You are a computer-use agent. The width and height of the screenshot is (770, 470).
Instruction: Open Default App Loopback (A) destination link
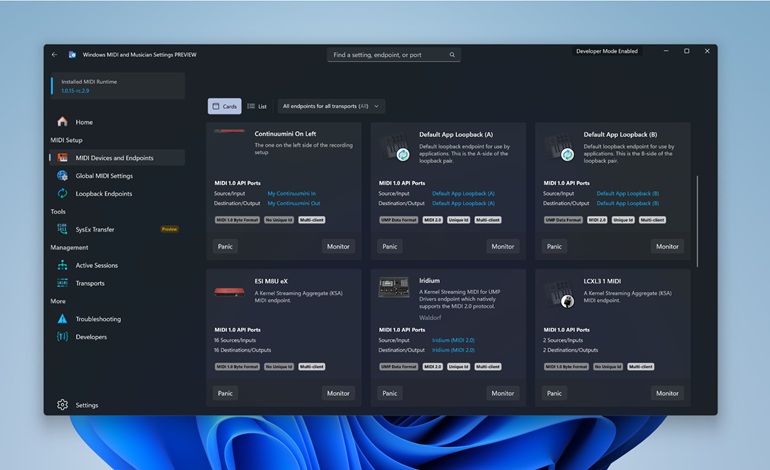click(463, 203)
